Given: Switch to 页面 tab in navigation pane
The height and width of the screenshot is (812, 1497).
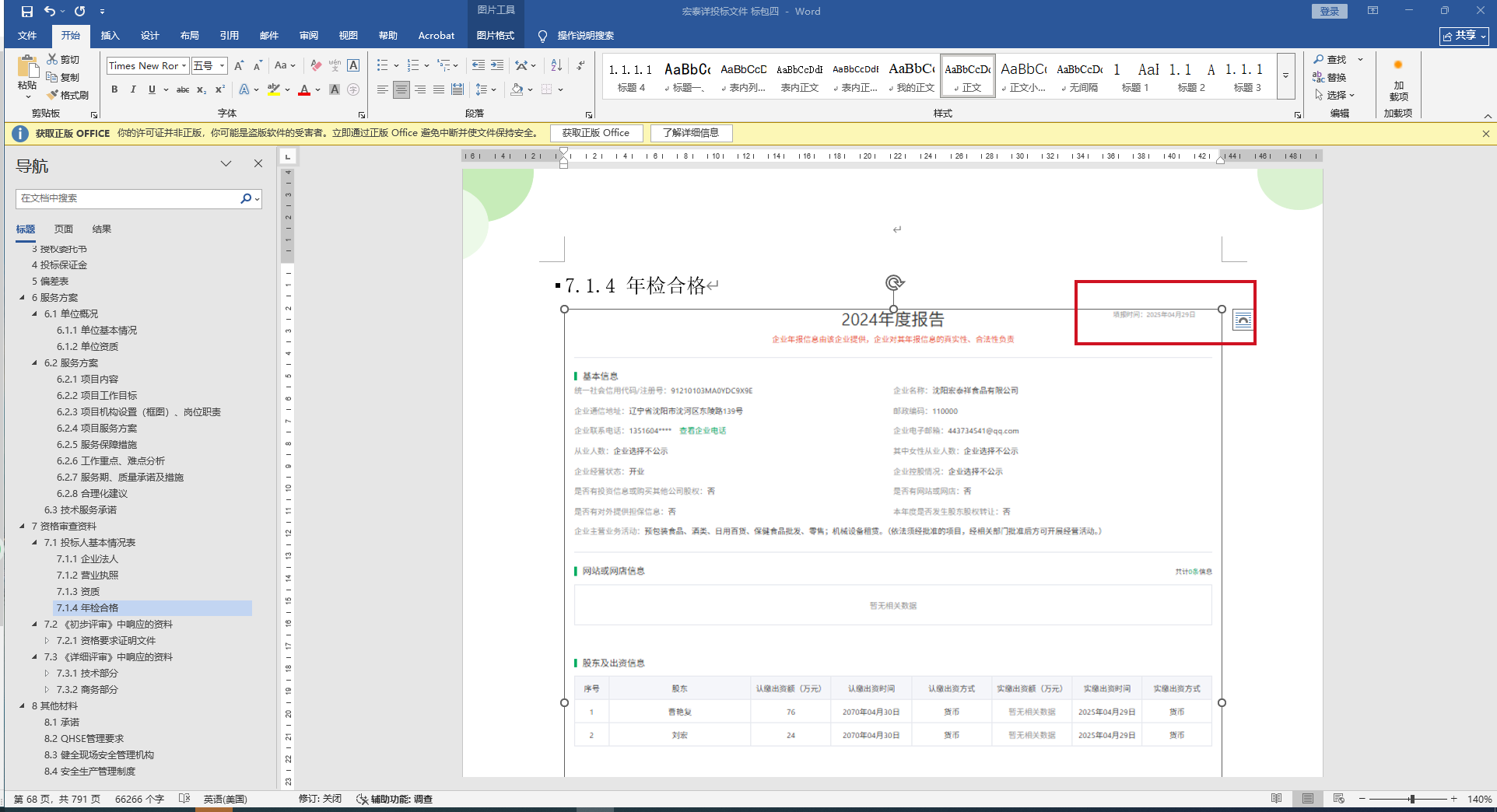Looking at the screenshot, I should (63, 229).
